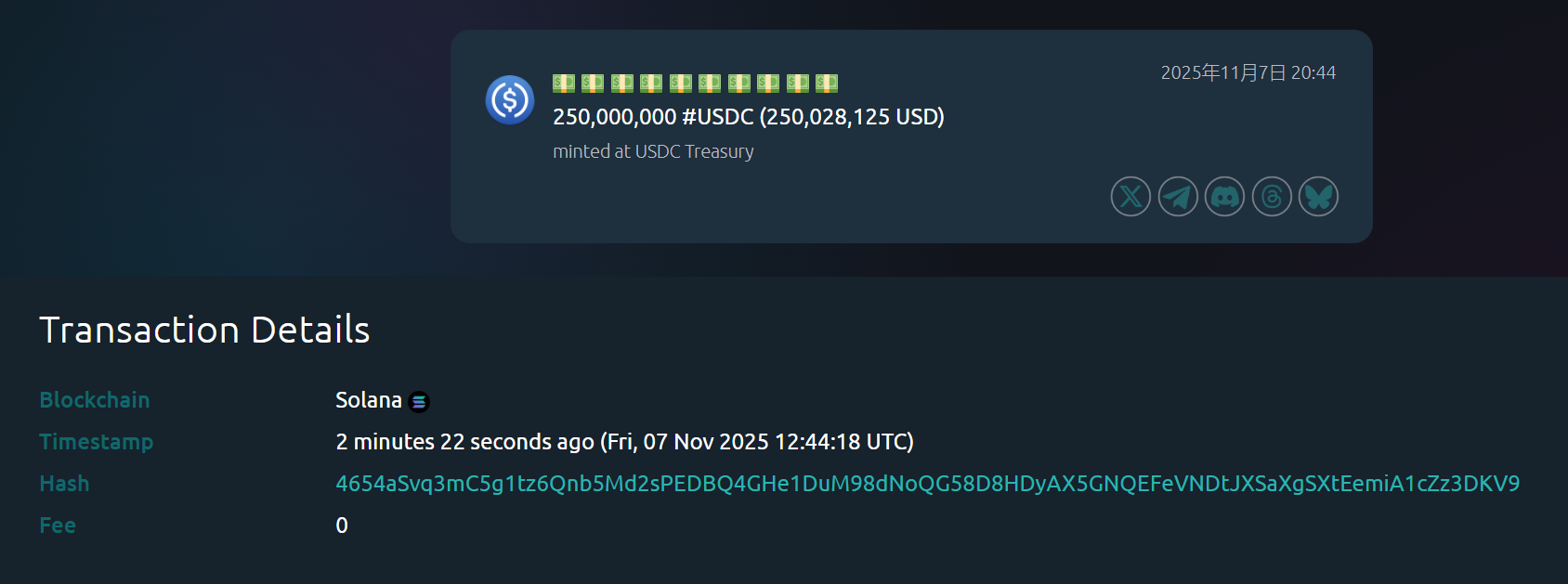Click the Bluesky butterfly icon

pos(1318,197)
